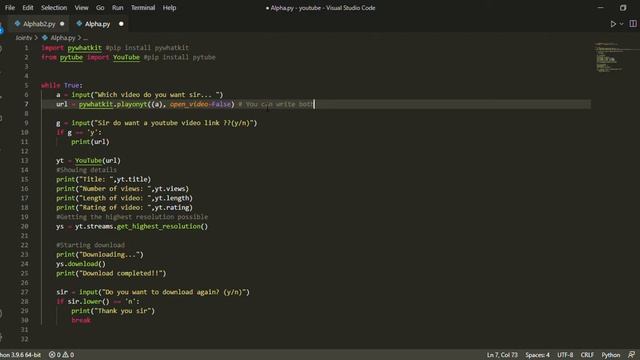Split the editor to the right
Screen dimensions: 640x360
coord(633,24)
